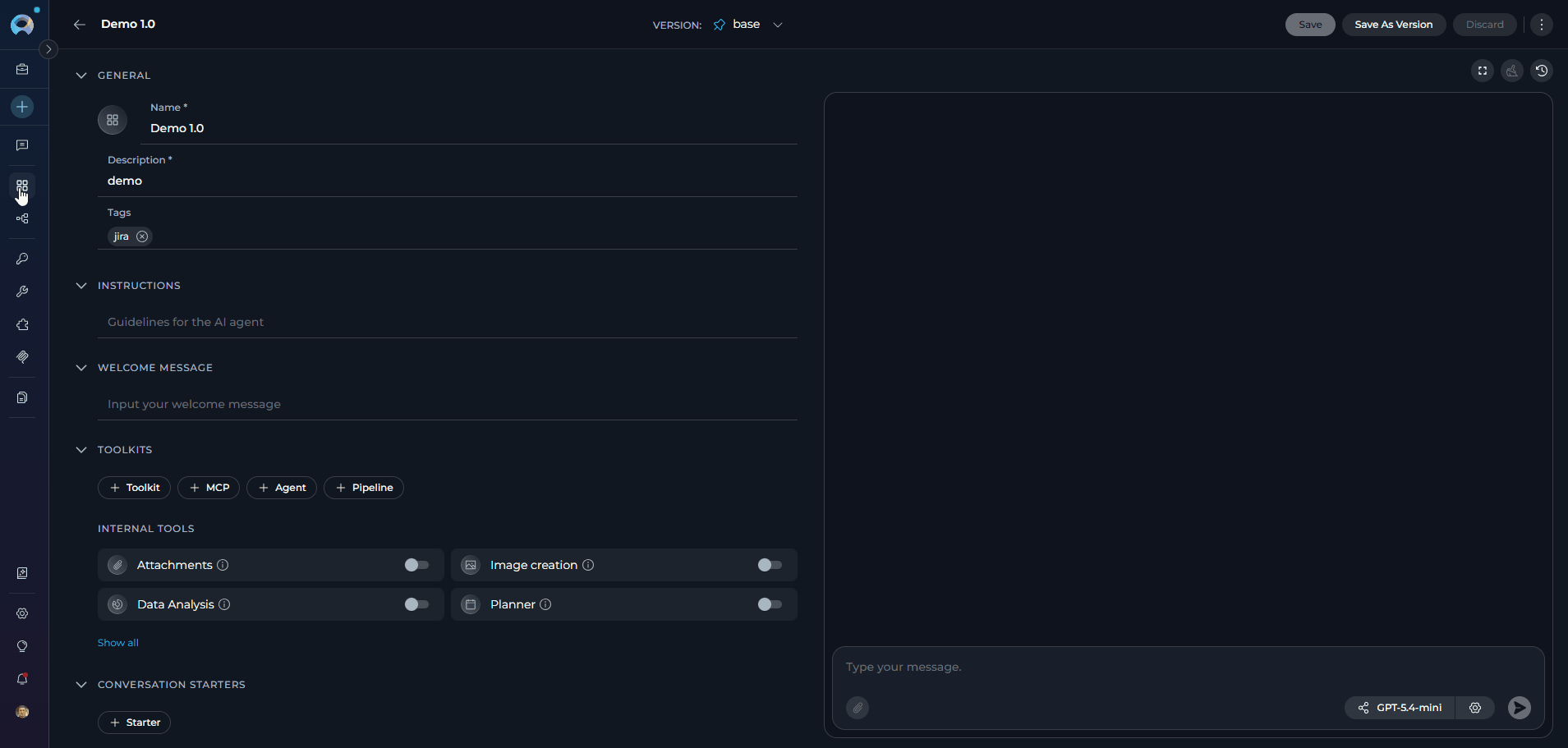Screen dimensions: 1568x748
Task: Expand the sidebar with the arrow toggle
Action: pos(48,49)
